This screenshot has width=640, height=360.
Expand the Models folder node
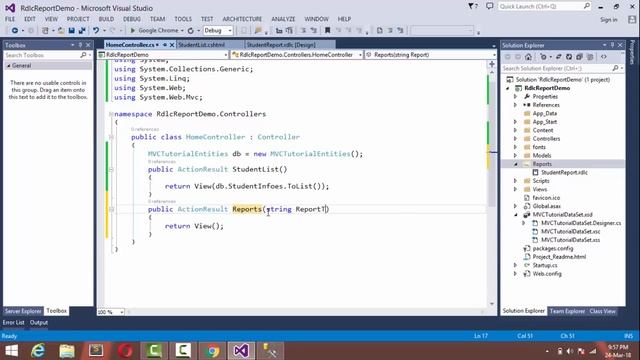click(x=516, y=156)
